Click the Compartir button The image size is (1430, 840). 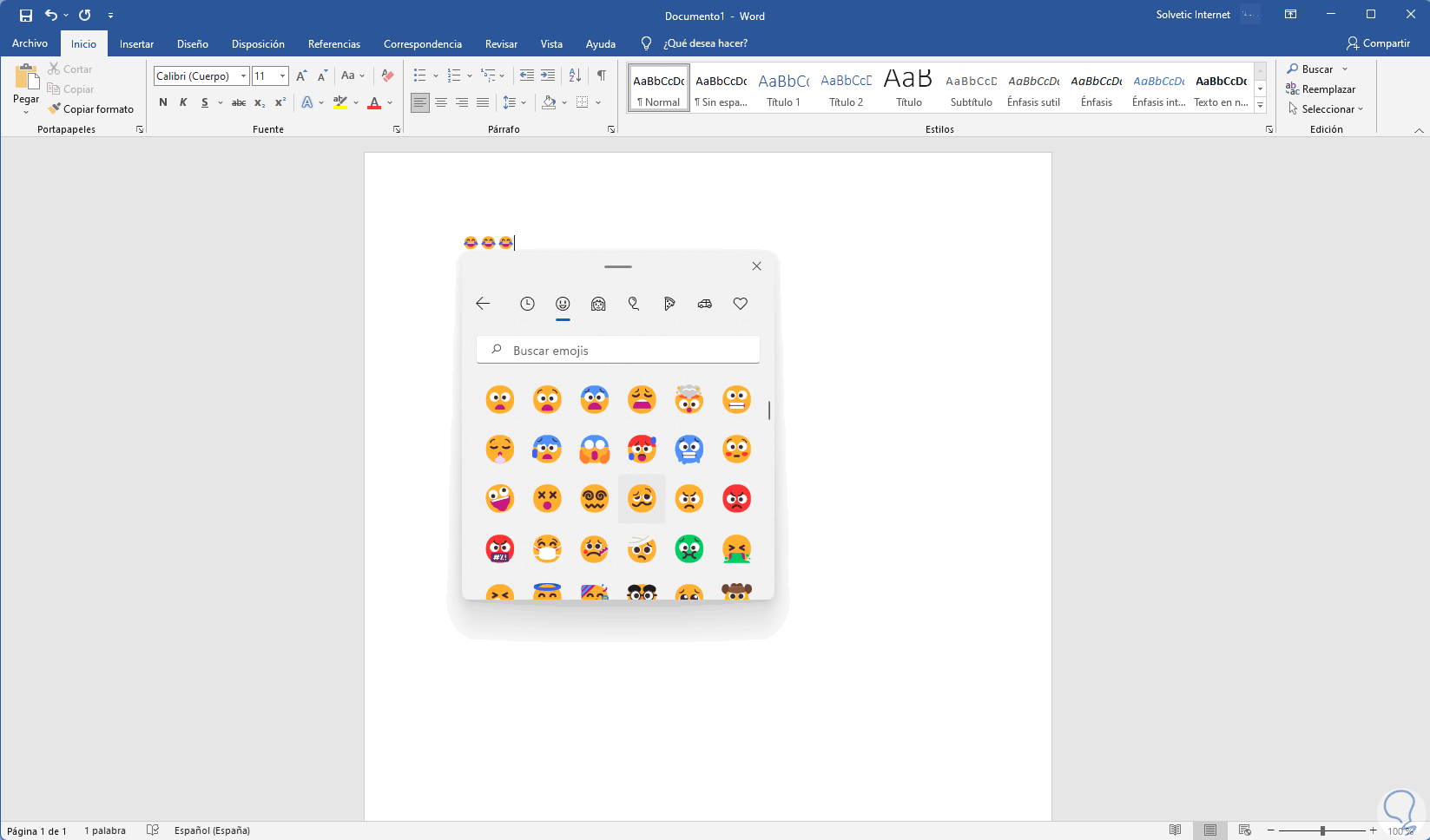(x=1378, y=43)
